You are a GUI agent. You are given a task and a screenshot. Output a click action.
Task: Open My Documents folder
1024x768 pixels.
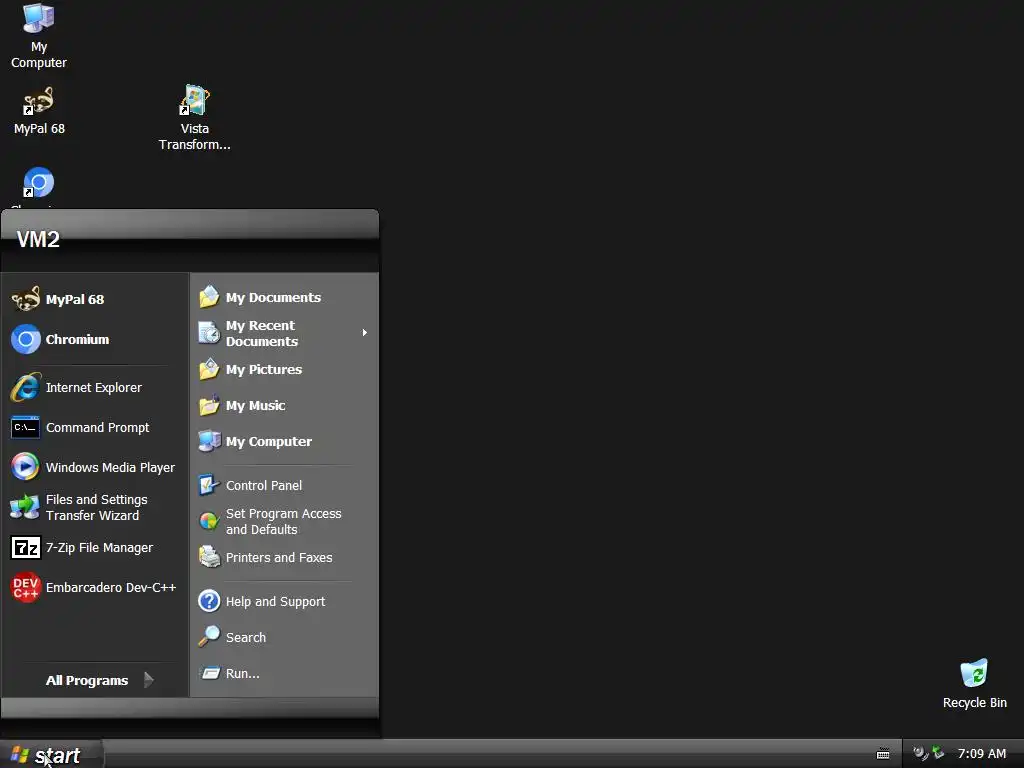point(284,298)
